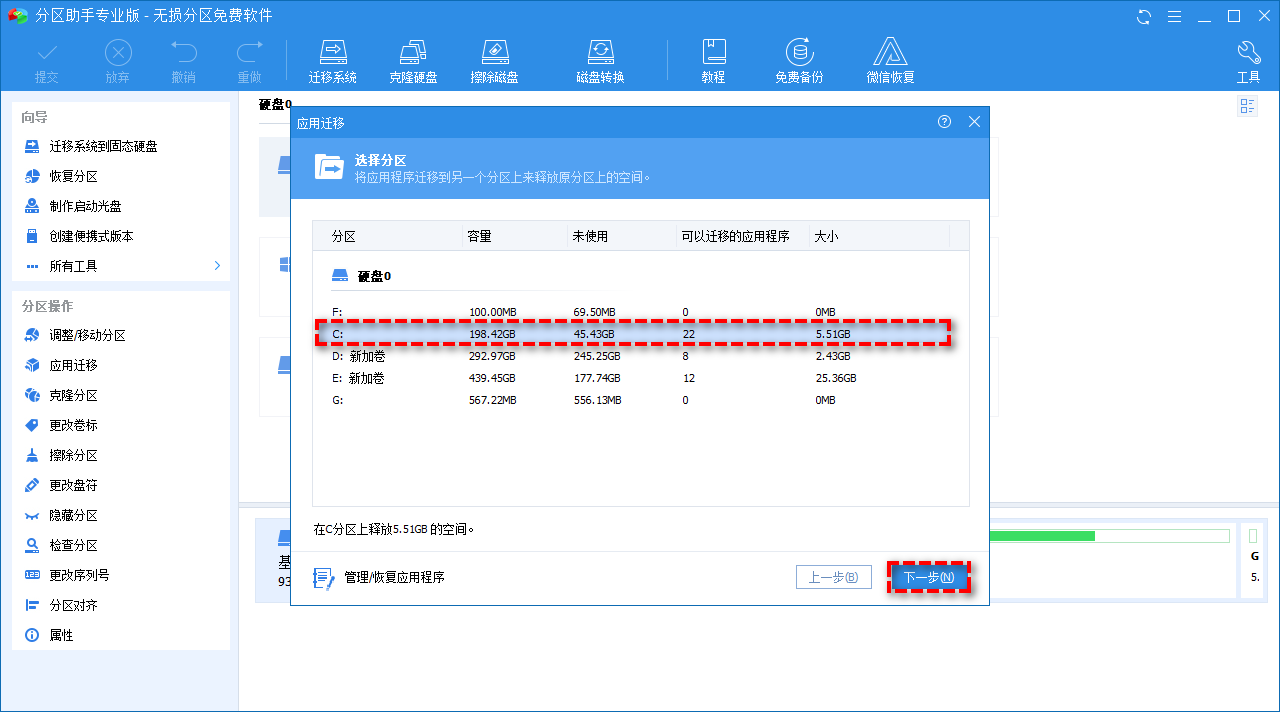Screen dimensions: 1280x712
Task: Click the refresh icon in title bar
Action: (1142, 16)
